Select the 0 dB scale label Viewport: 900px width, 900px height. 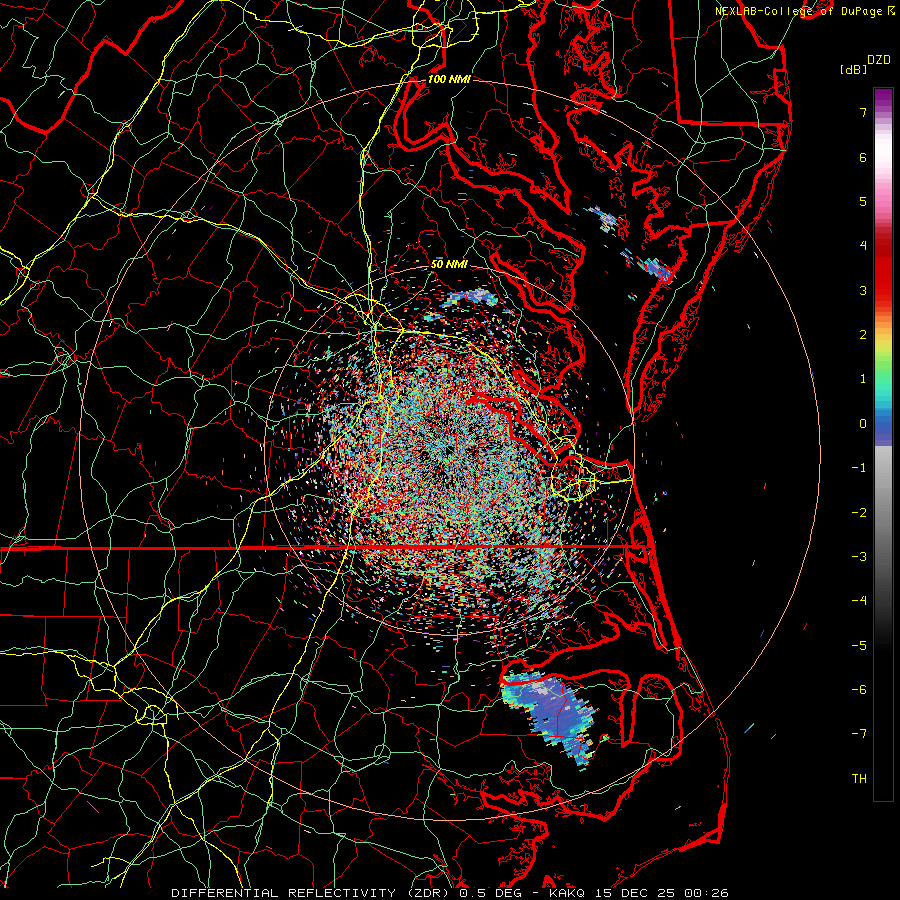tap(863, 424)
